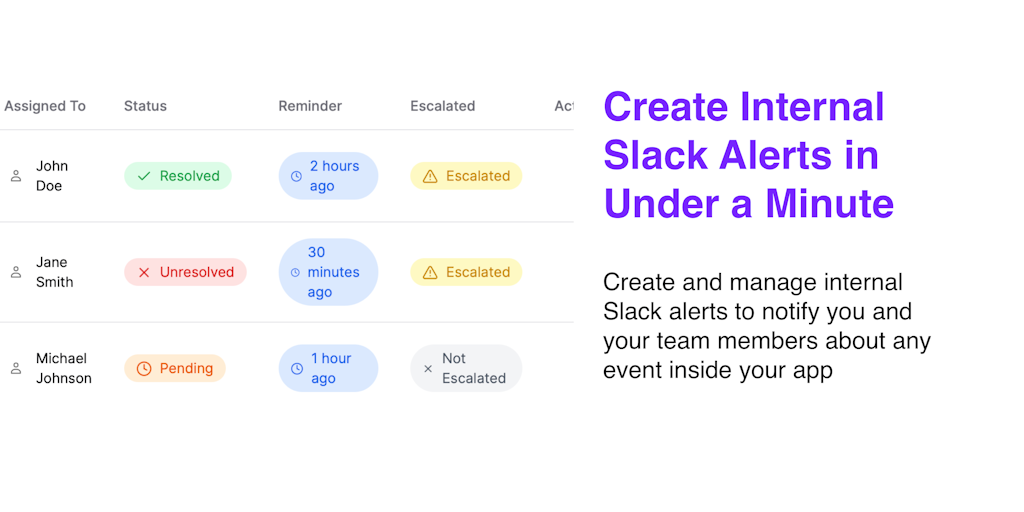Click the clock icon in 1 hour ago reminder

(x=297, y=368)
